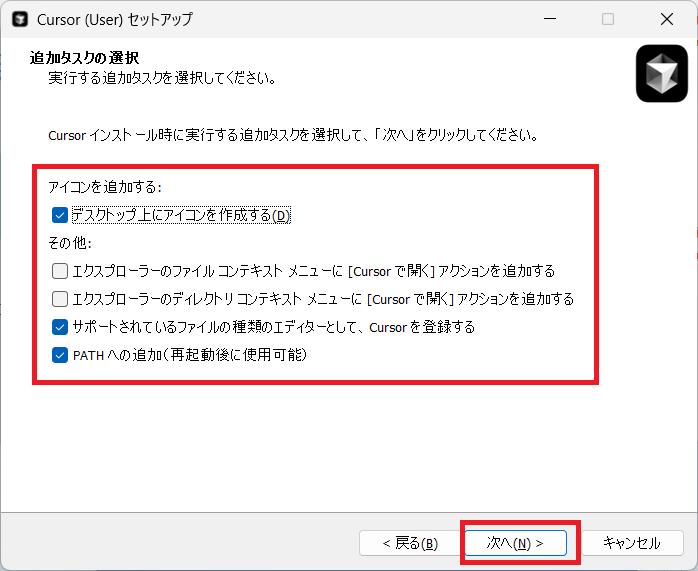
Task: Enable Explorer directory context menu Cursor action
Action: click(60, 299)
